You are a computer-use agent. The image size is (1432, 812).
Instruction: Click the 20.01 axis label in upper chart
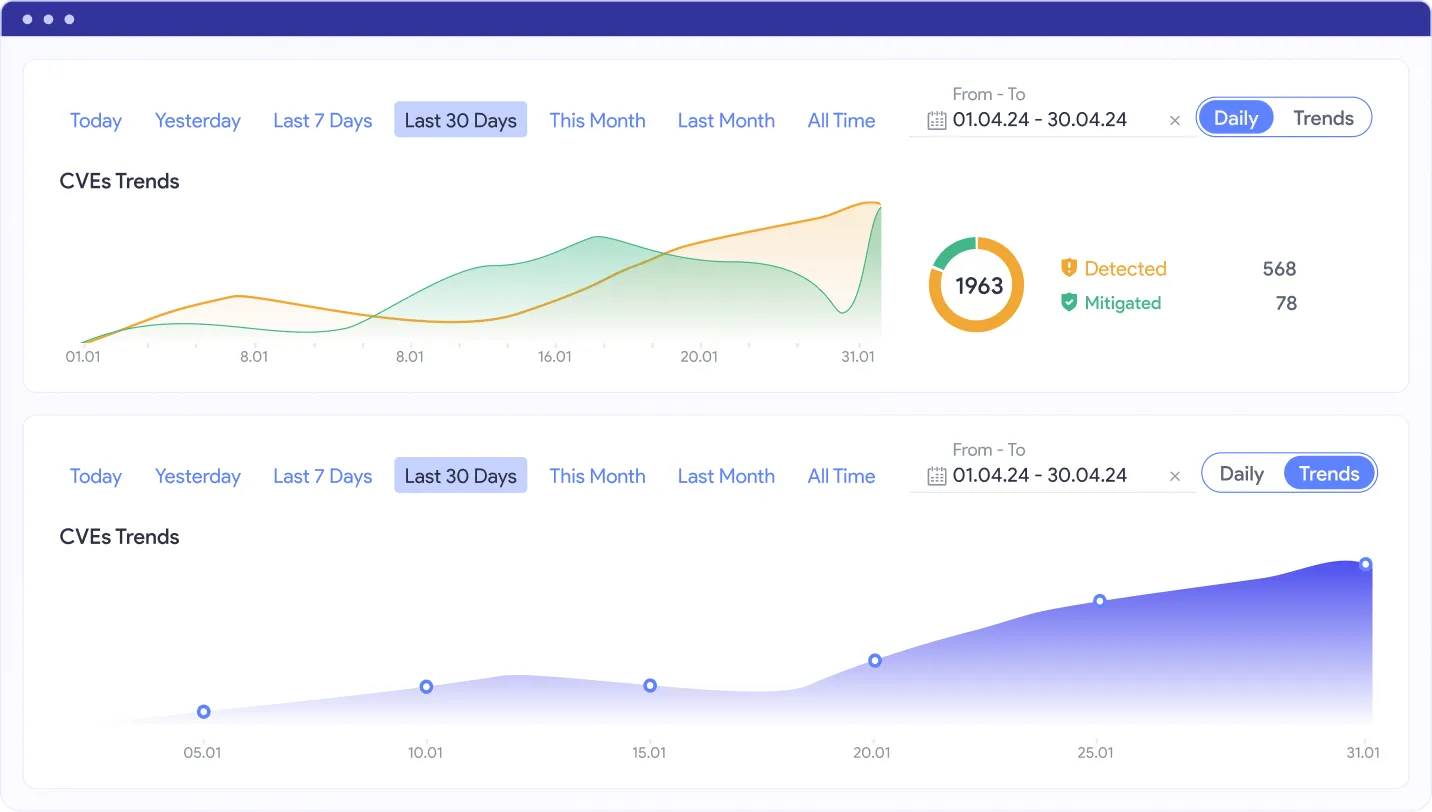[699, 357]
